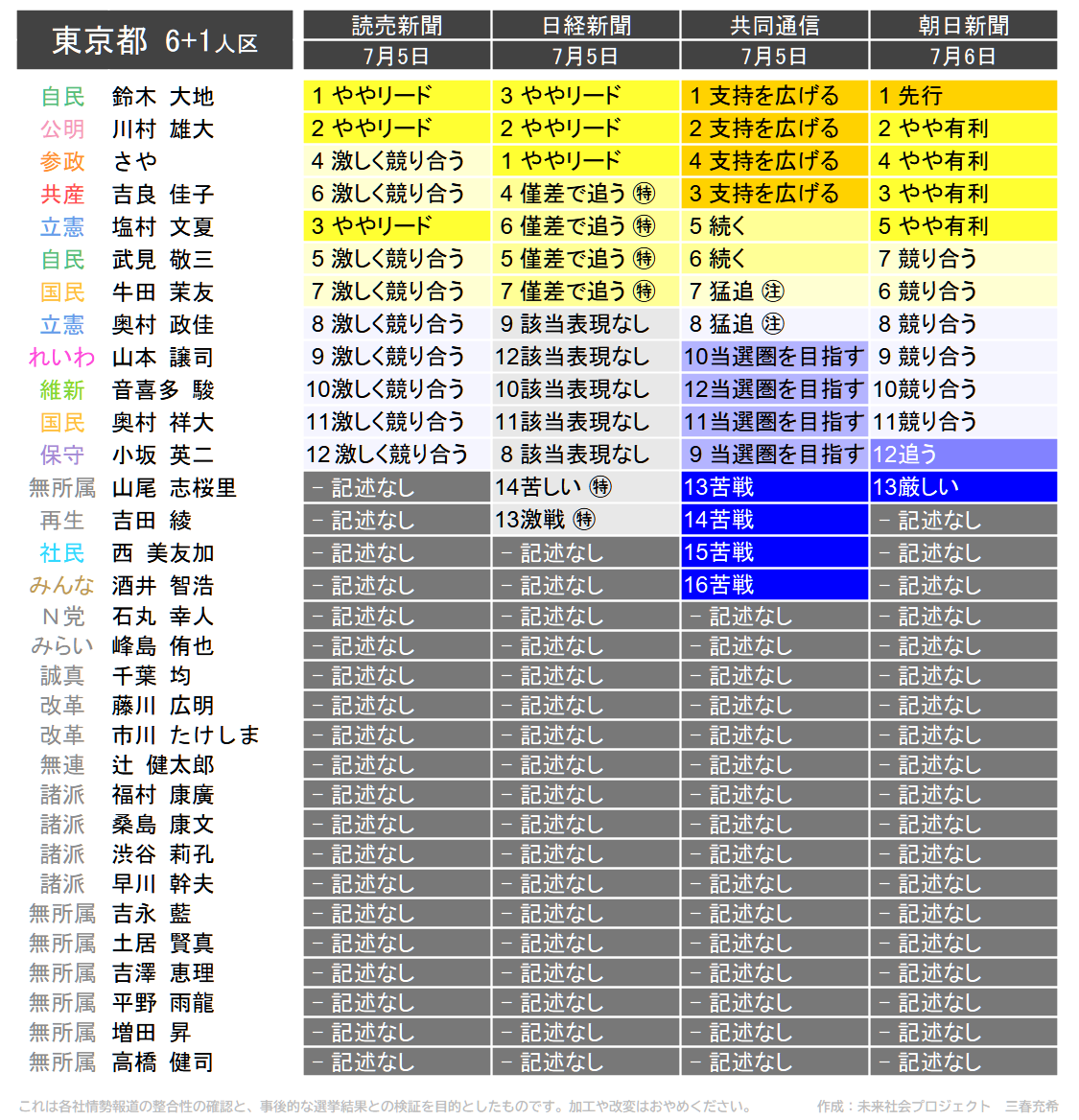The height and width of the screenshot is (1120, 1079).
Task: Select the 読売新聞 column header
Action: tap(396, 25)
